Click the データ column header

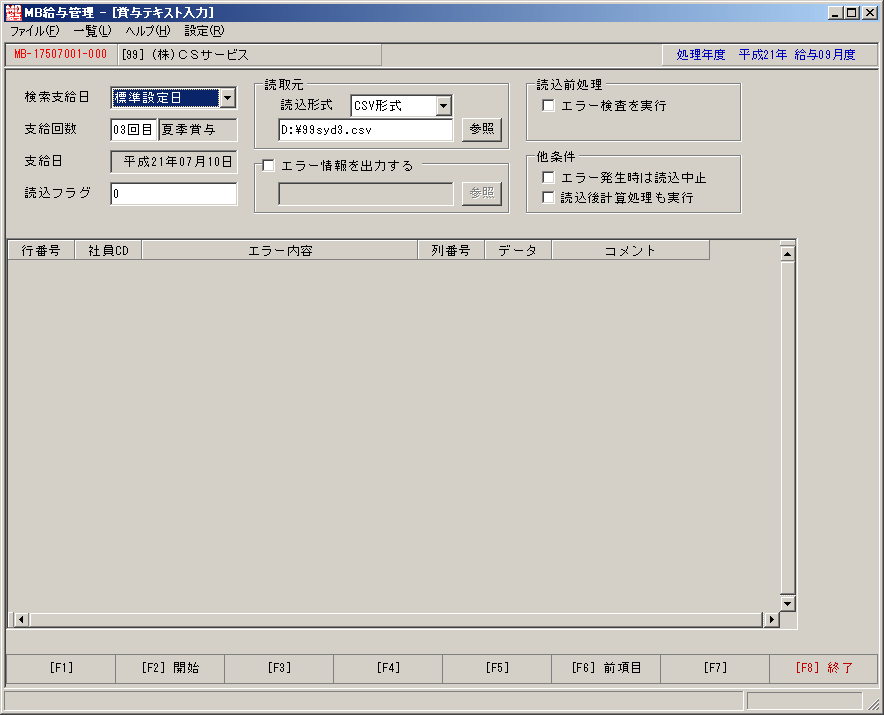point(518,250)
